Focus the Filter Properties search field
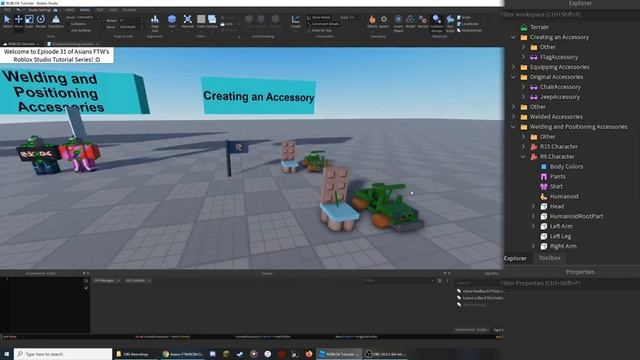Viewport: 640px width, 360px height. tap(570, 283)
